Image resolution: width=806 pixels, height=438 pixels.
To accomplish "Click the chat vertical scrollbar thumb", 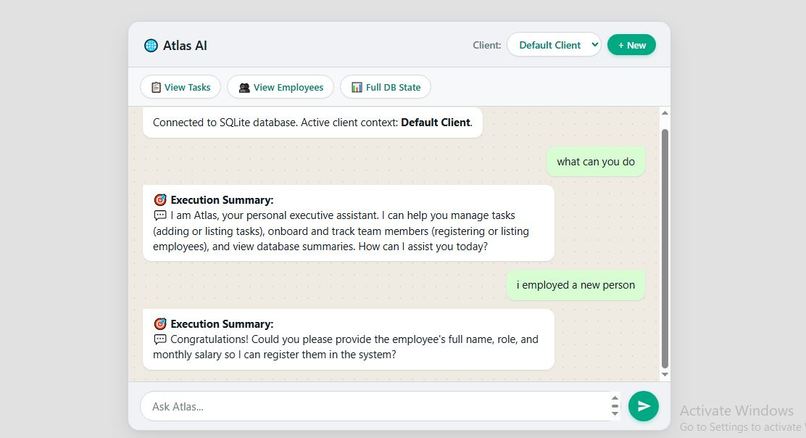I will pos(665,249).
